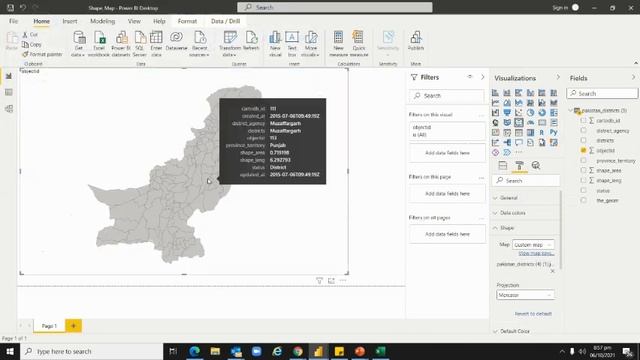The image size is (640, 360).
Task: Switch to the View ribbon tab
Action: [x=134, y=21]
